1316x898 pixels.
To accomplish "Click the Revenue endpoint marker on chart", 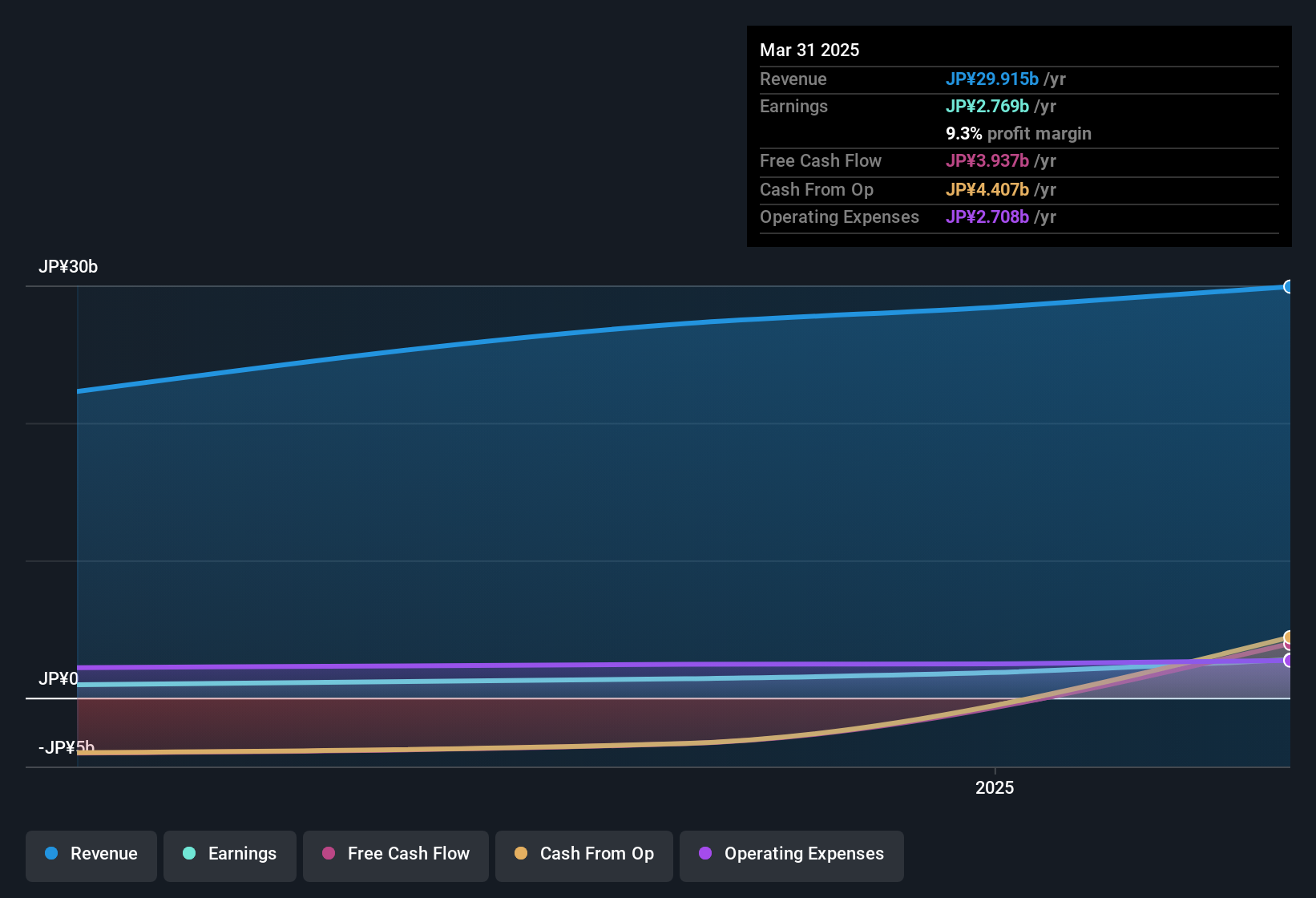I will (1289, 287).
